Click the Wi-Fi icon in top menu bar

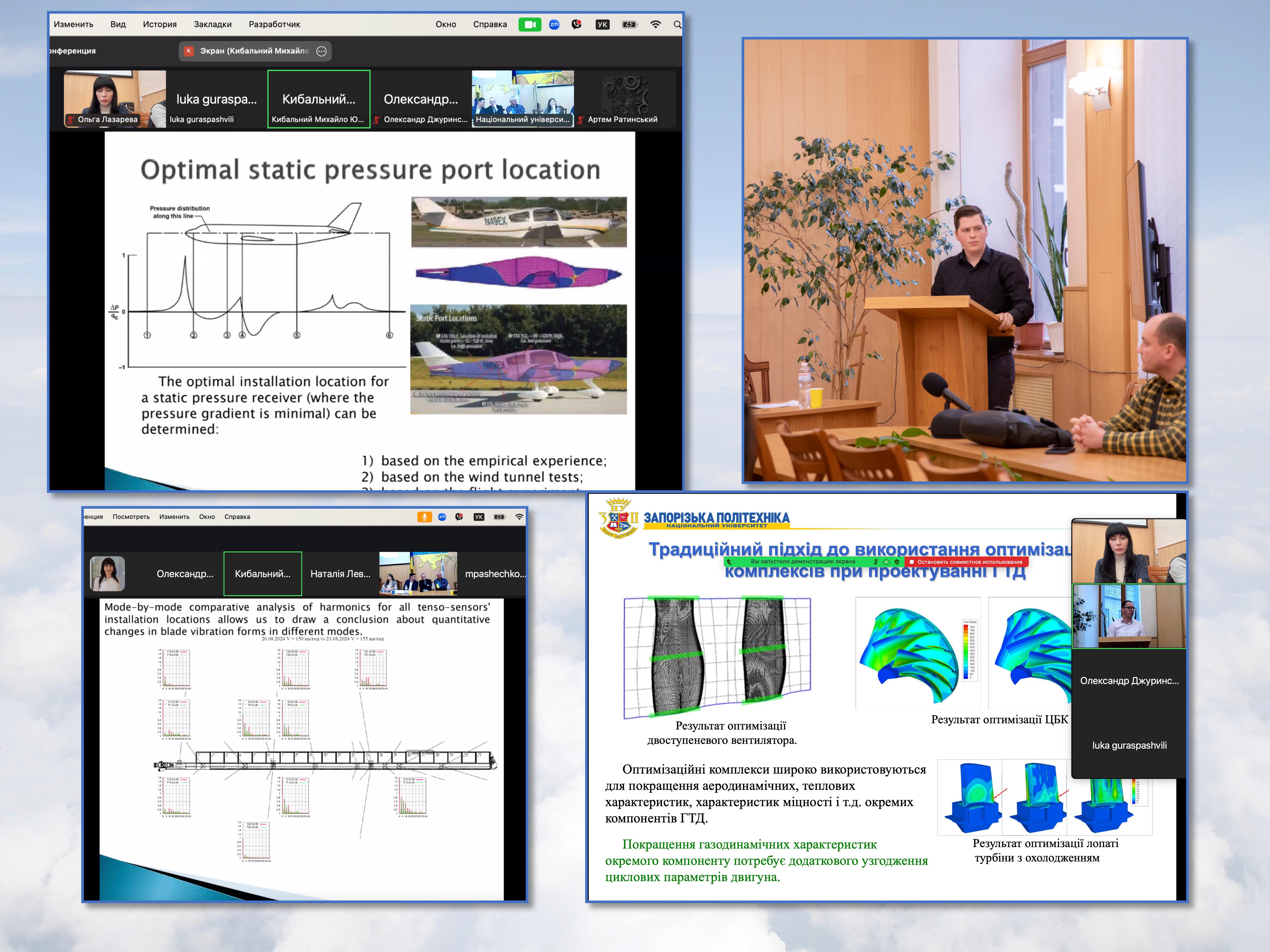(655, 25)
